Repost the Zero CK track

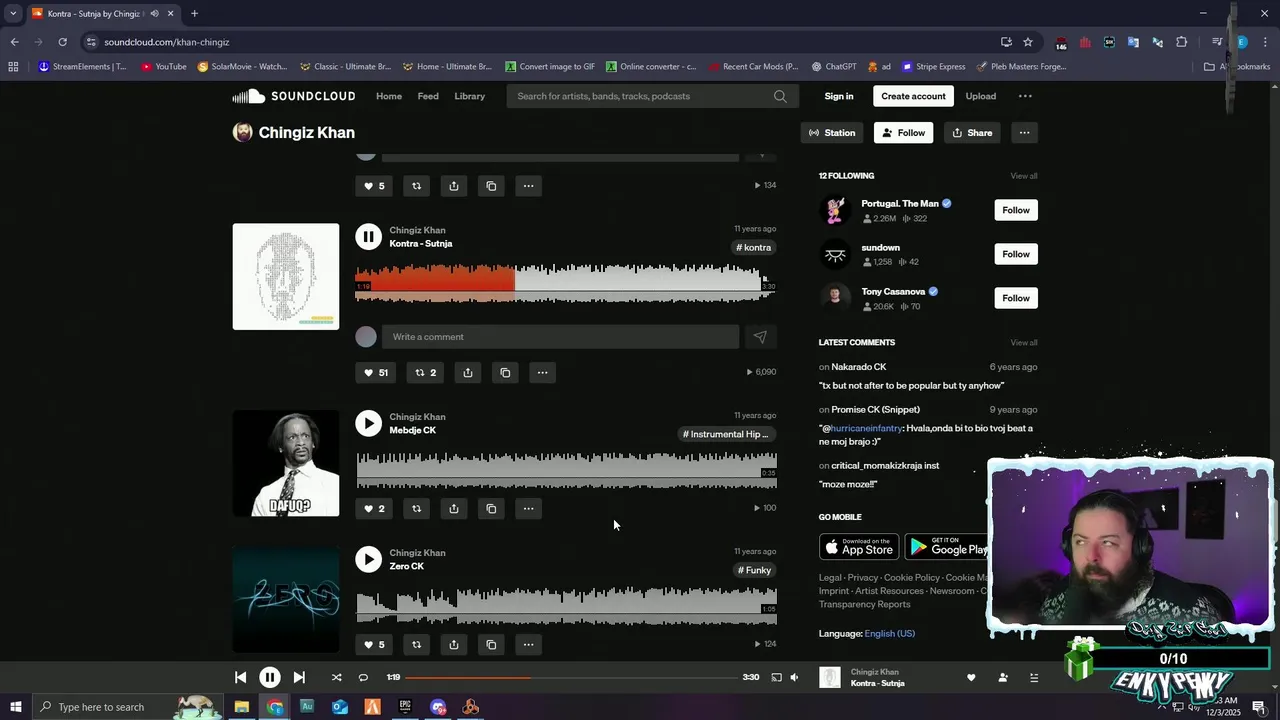(416, 645)
